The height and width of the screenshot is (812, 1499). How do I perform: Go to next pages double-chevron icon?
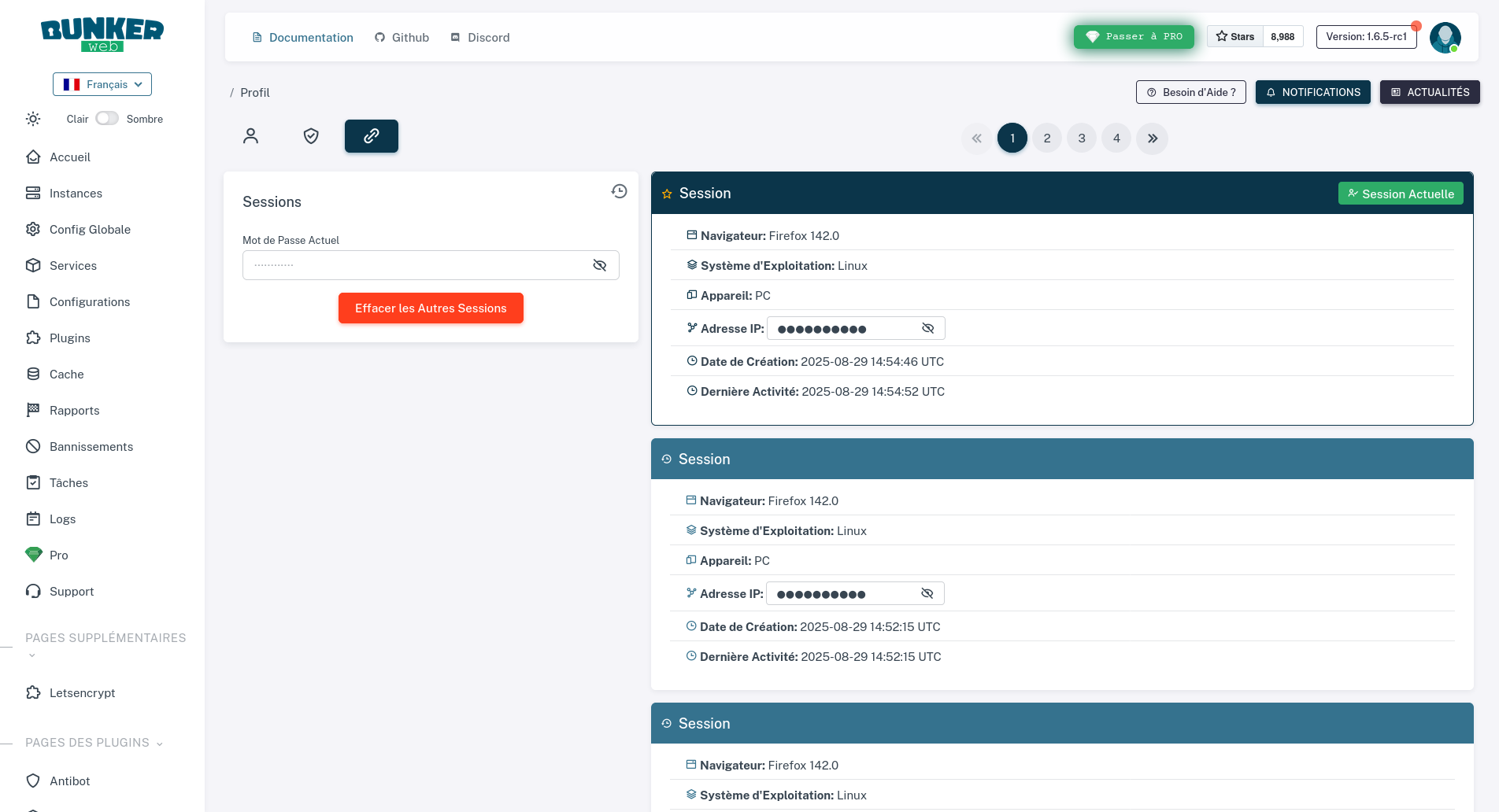pyautogui.click(x=1152, y=138)
